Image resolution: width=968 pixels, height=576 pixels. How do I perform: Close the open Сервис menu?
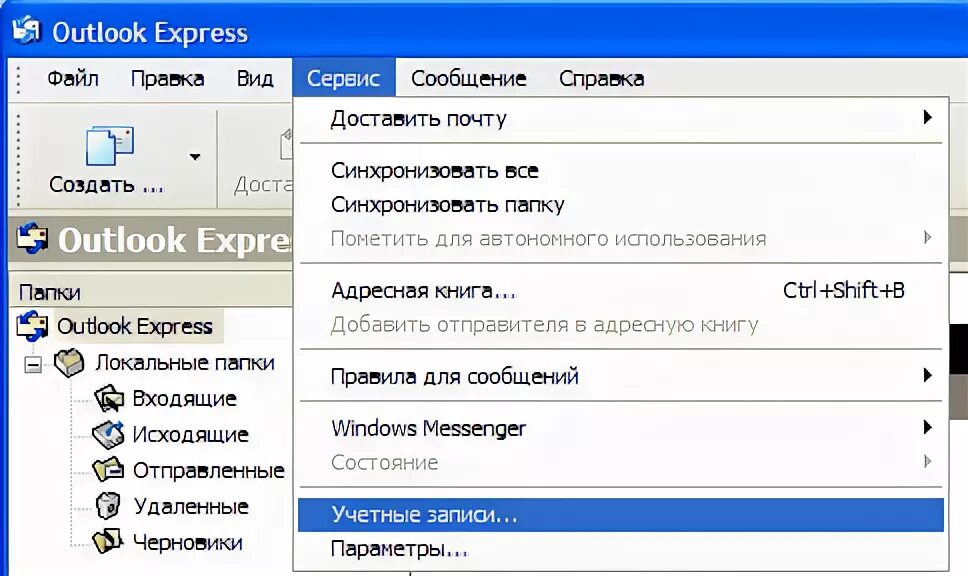[343, 78]
